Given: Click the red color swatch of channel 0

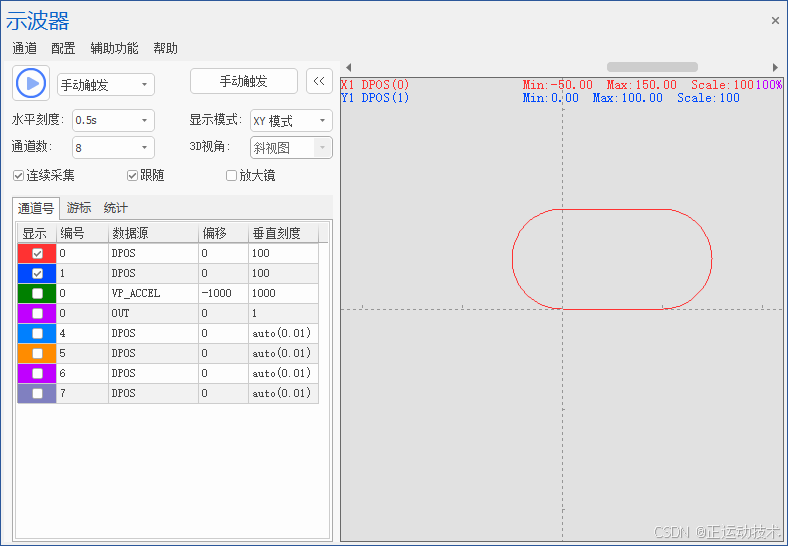Looking at the screenshot, I should pos(37,253).
